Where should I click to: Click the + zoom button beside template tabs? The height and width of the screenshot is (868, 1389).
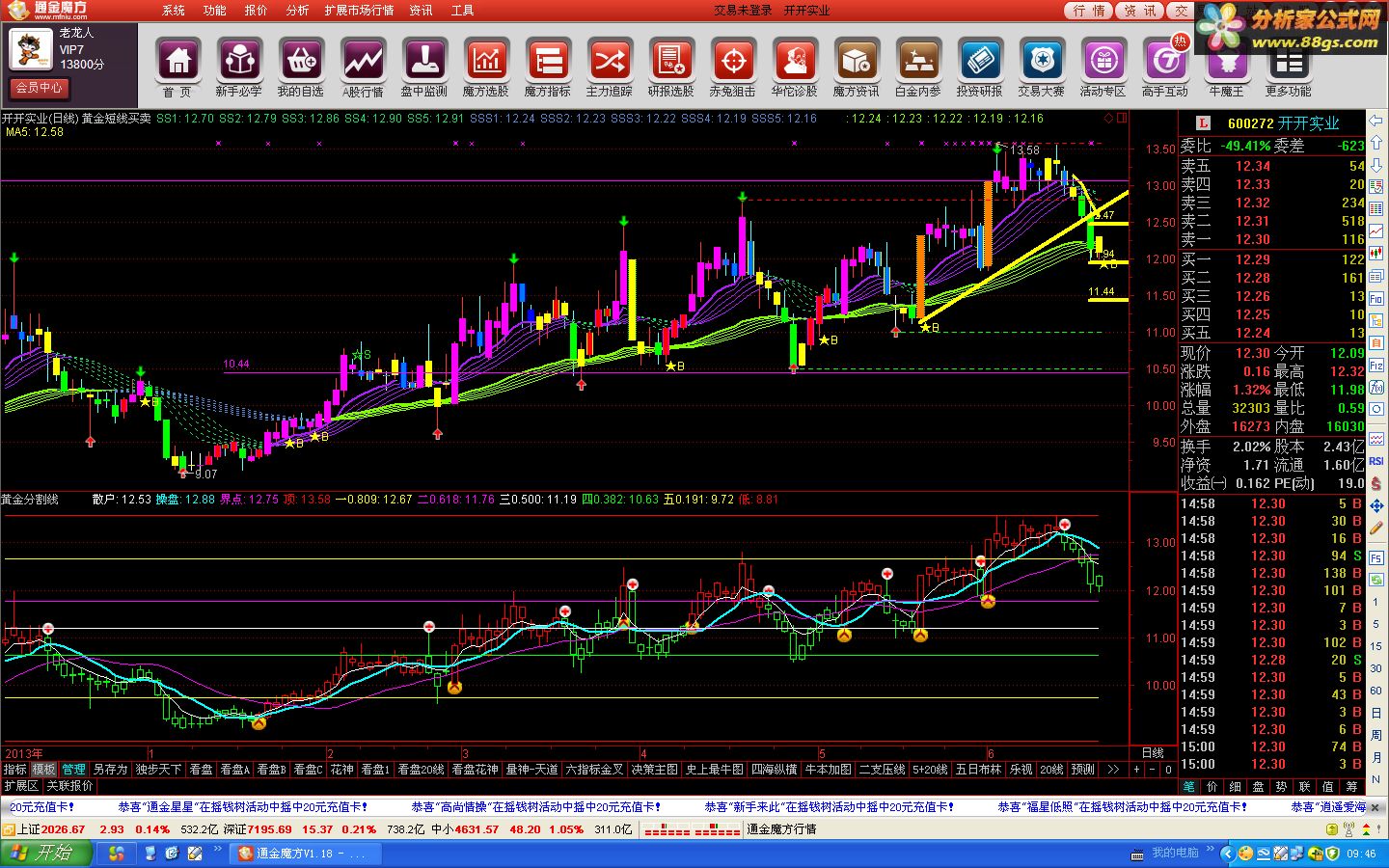point(1137,770)
